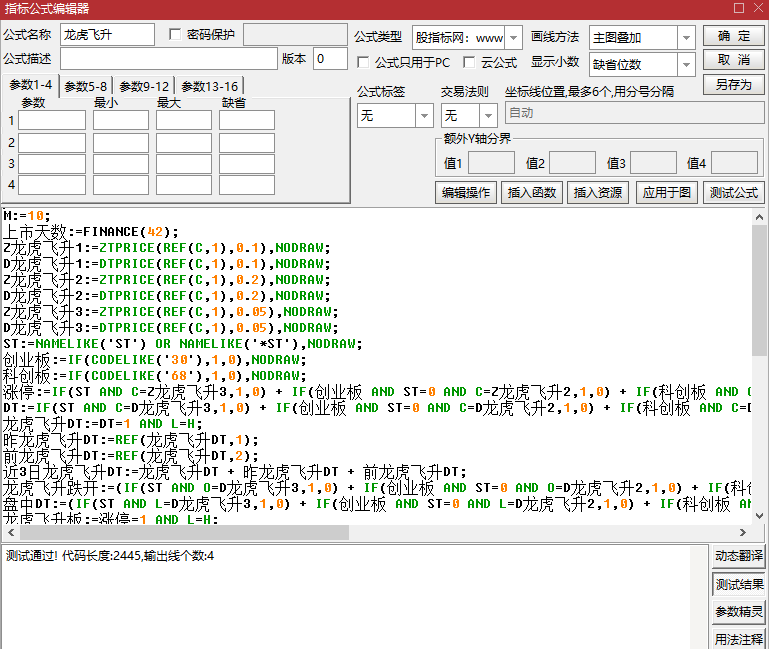Open the 公式类型 dropdown
Image resolution: width=769 pixels, height=649 pixels.
513,38
